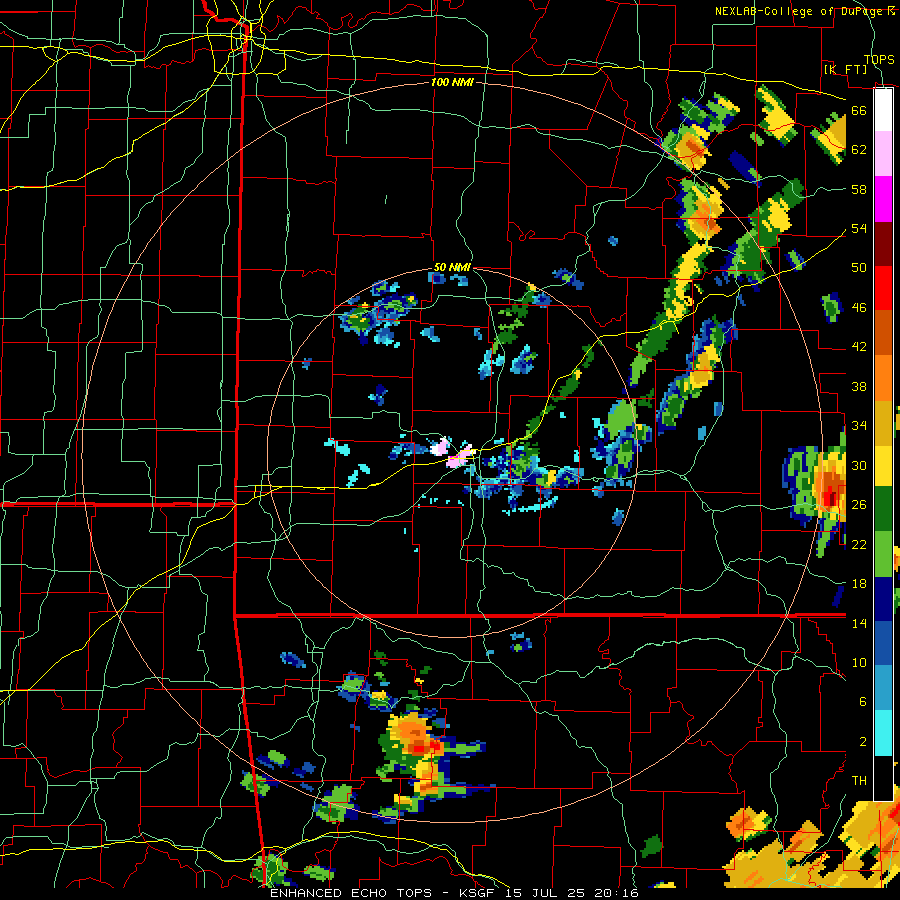The image size is (900, 900).
Task: Click the 50 NMI range ring label
Action: [452, 267]
